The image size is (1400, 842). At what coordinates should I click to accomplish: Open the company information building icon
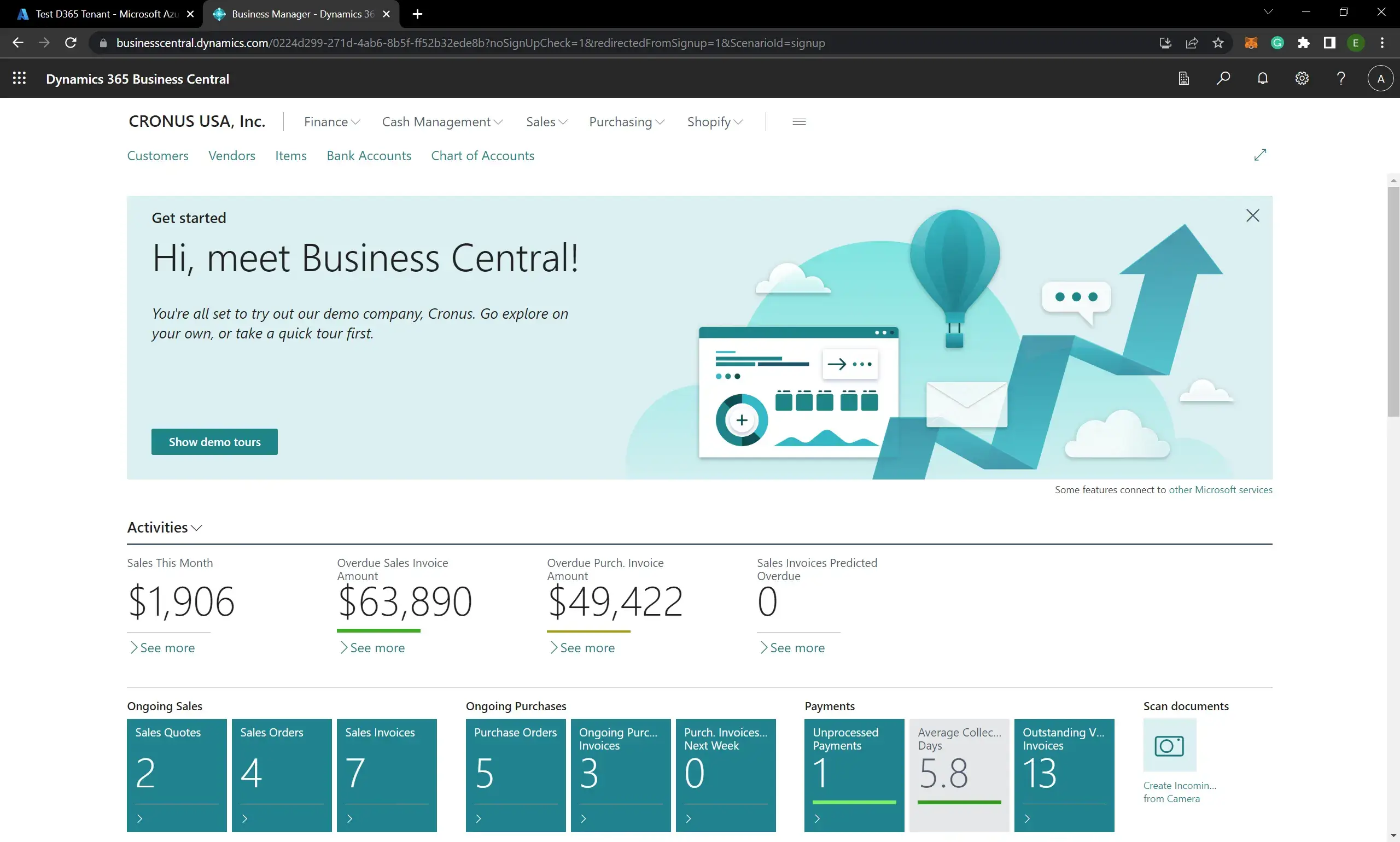tap(1184, 78)
